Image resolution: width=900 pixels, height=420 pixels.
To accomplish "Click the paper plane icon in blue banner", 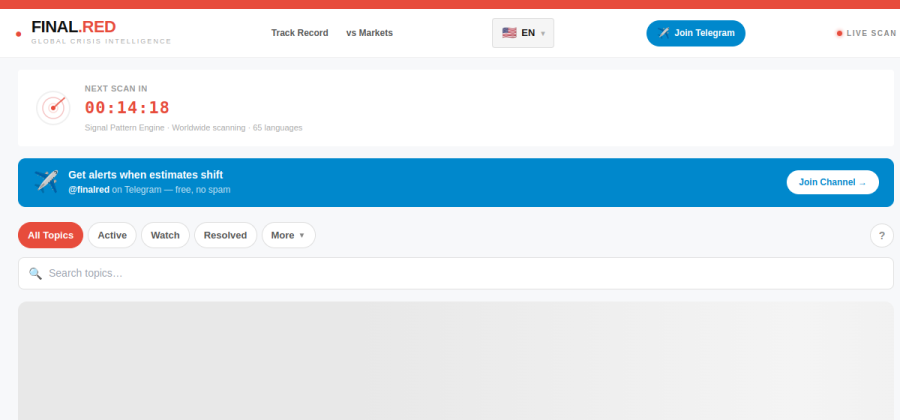I will [46, 181].
